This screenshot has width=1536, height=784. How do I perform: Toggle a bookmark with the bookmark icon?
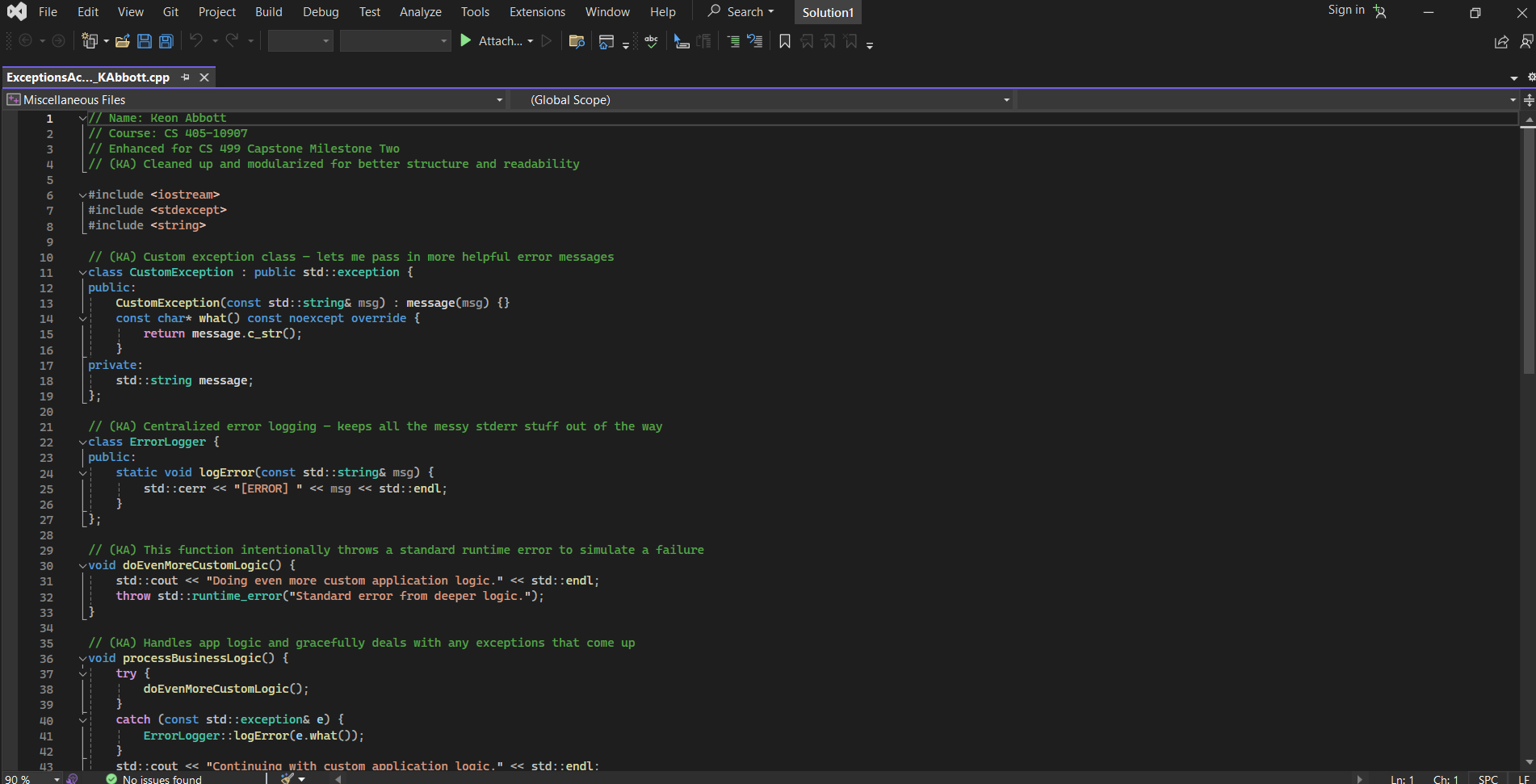point(785,41)
